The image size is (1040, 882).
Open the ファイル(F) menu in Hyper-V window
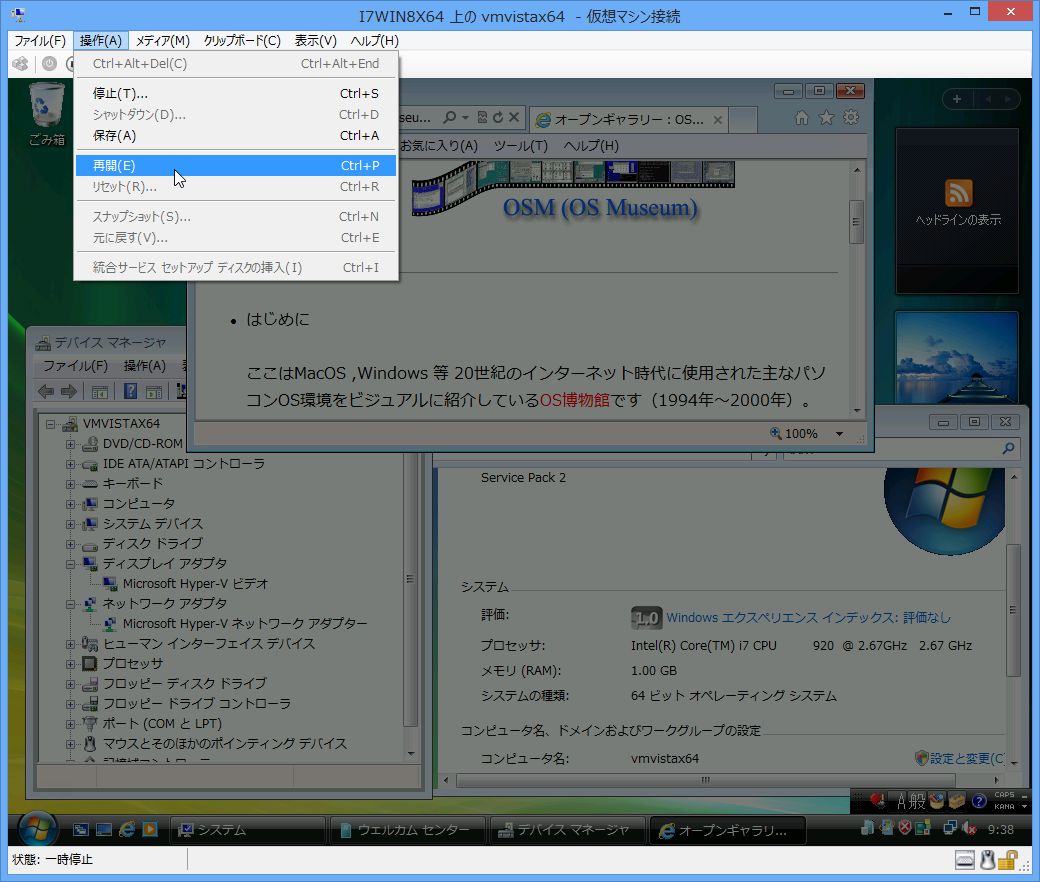[x=40, y=40]
